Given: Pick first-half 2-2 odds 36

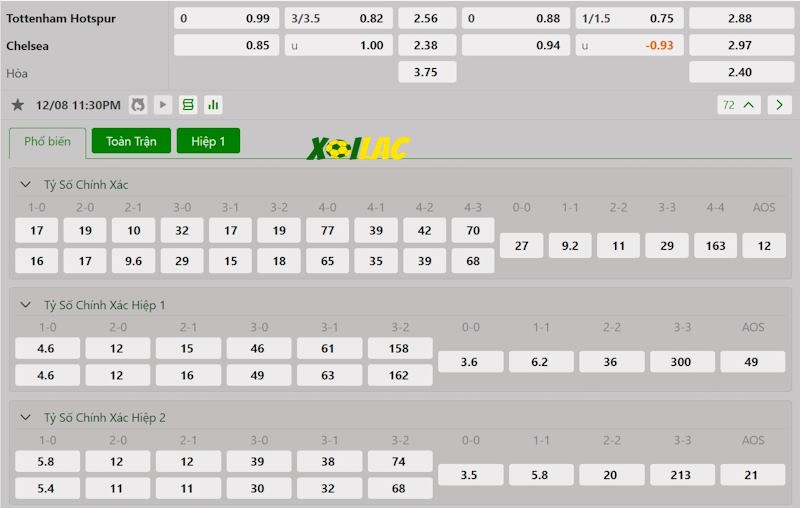Looking at the screenshot, I should pyautogui.click(x=612, y=362).
